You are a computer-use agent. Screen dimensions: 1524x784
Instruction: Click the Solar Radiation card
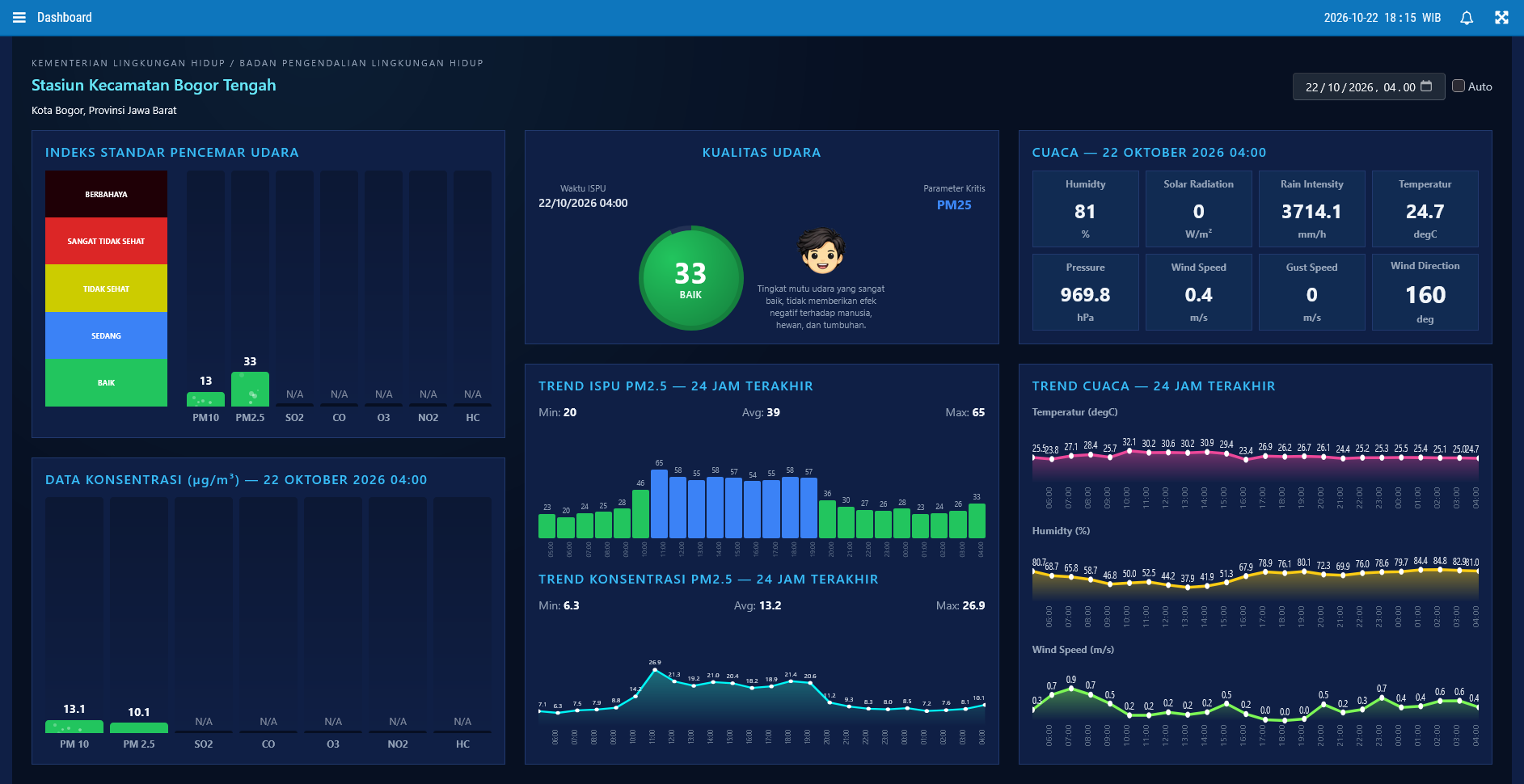[x=1198, y=209]
